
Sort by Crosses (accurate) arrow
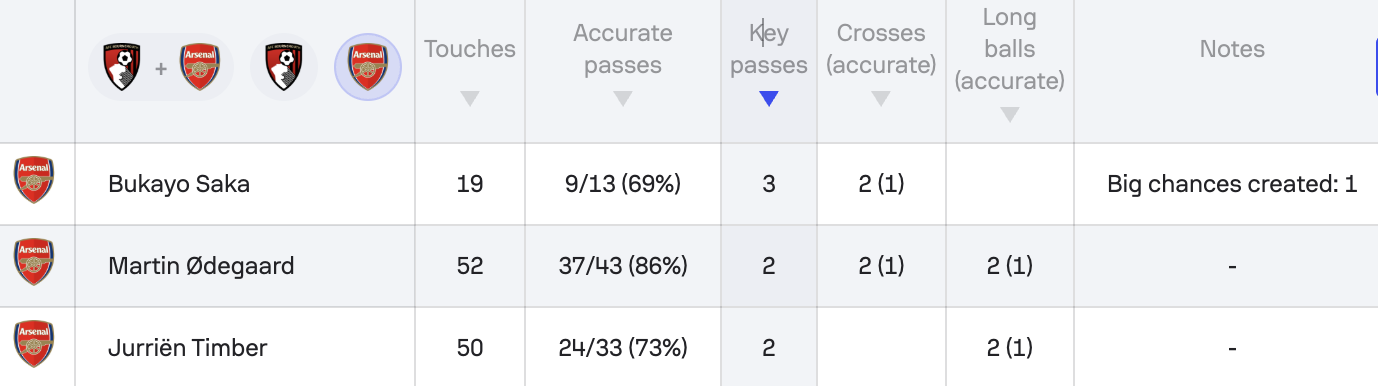pyautogui.click(x=881, y=99)
